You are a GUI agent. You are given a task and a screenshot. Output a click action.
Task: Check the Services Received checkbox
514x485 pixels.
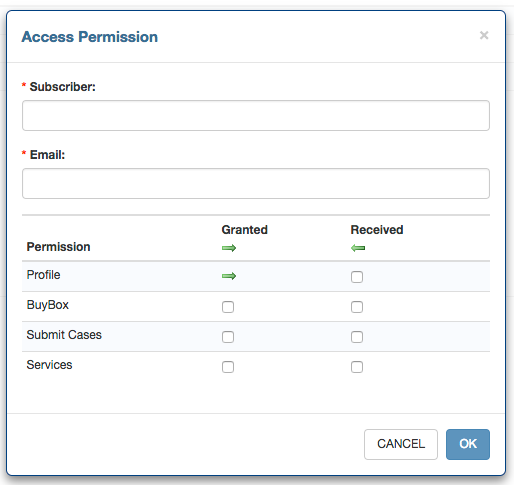(357, 367)
